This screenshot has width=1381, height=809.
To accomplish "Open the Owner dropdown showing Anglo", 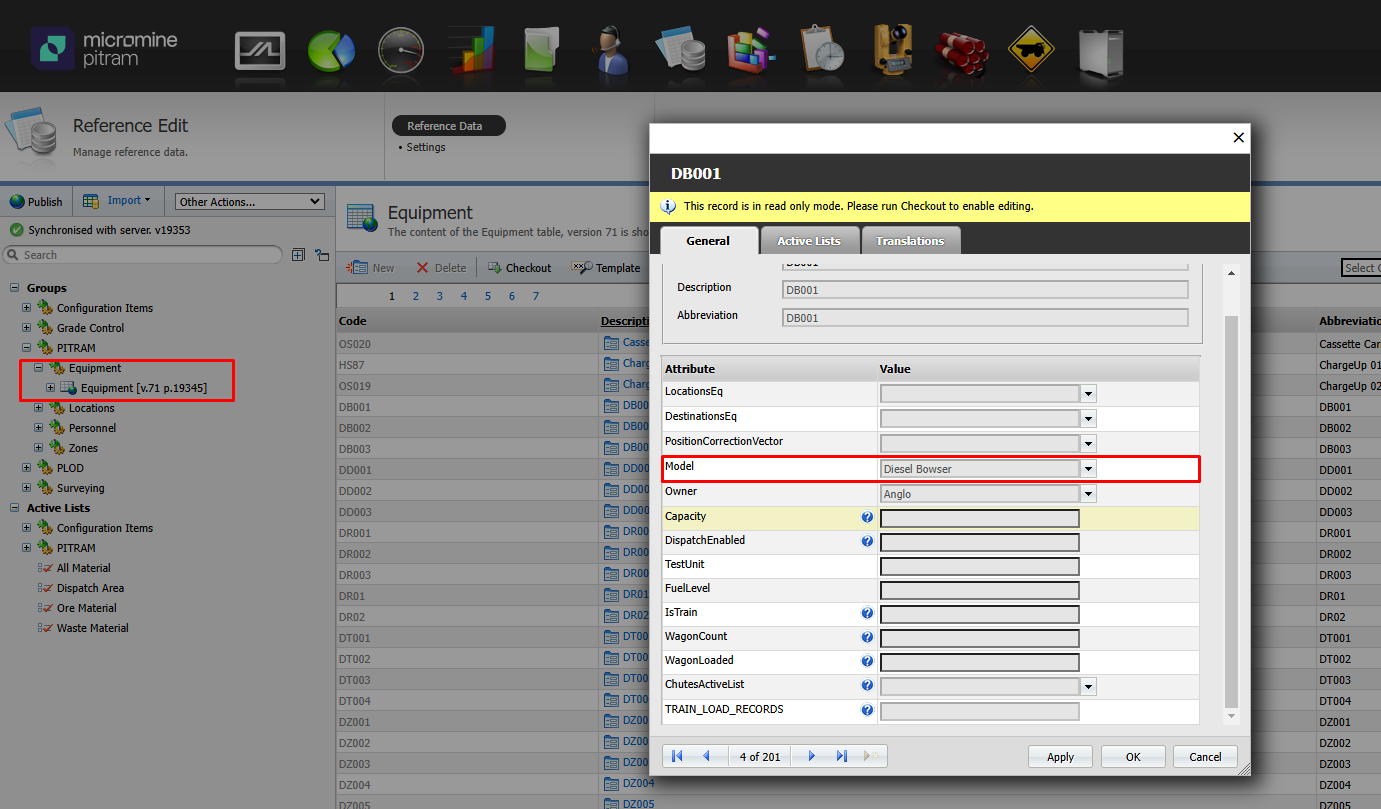I will pos(1087,493).
